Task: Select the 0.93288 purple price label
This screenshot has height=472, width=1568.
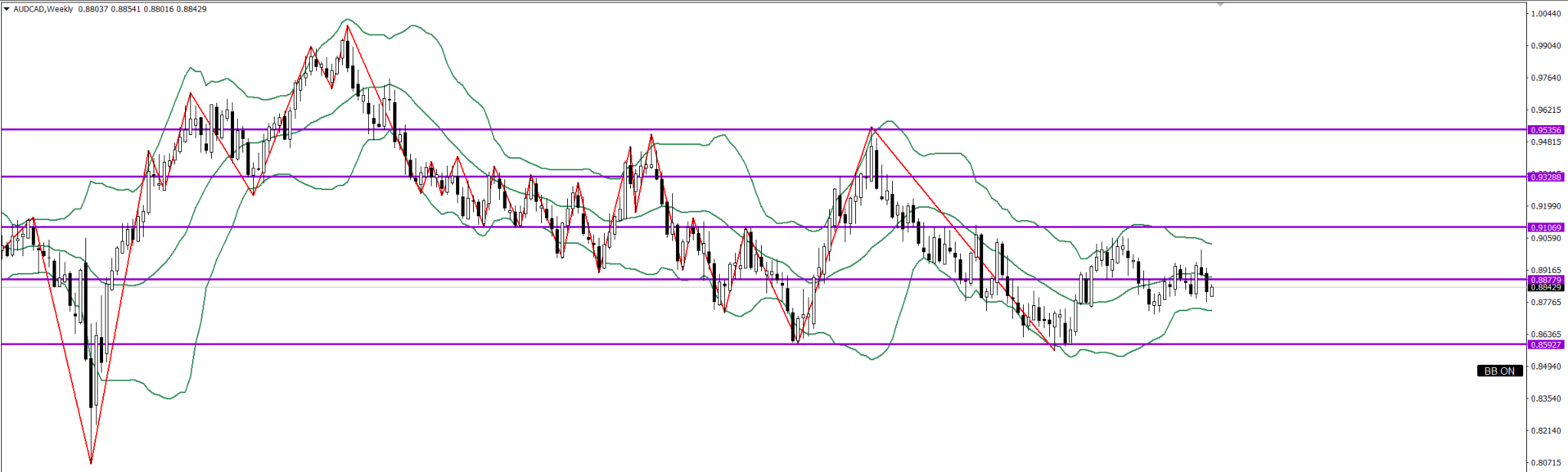Action: 1546,178
